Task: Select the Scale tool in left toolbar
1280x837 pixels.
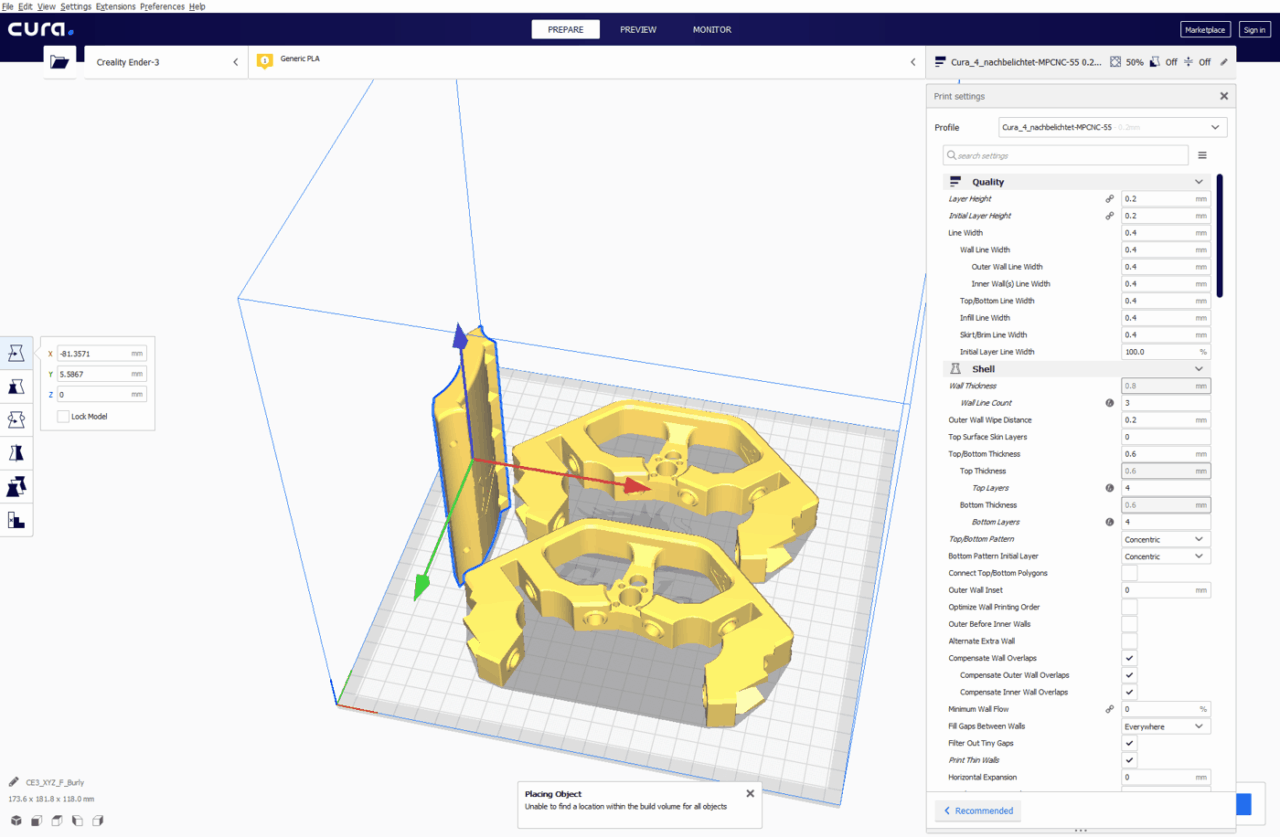Action: pyautogui.click(x=16, y=386)
